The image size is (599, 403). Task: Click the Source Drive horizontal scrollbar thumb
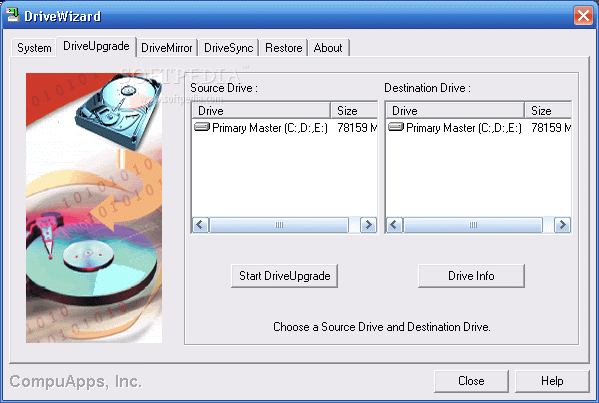click(x=279, y=225)
